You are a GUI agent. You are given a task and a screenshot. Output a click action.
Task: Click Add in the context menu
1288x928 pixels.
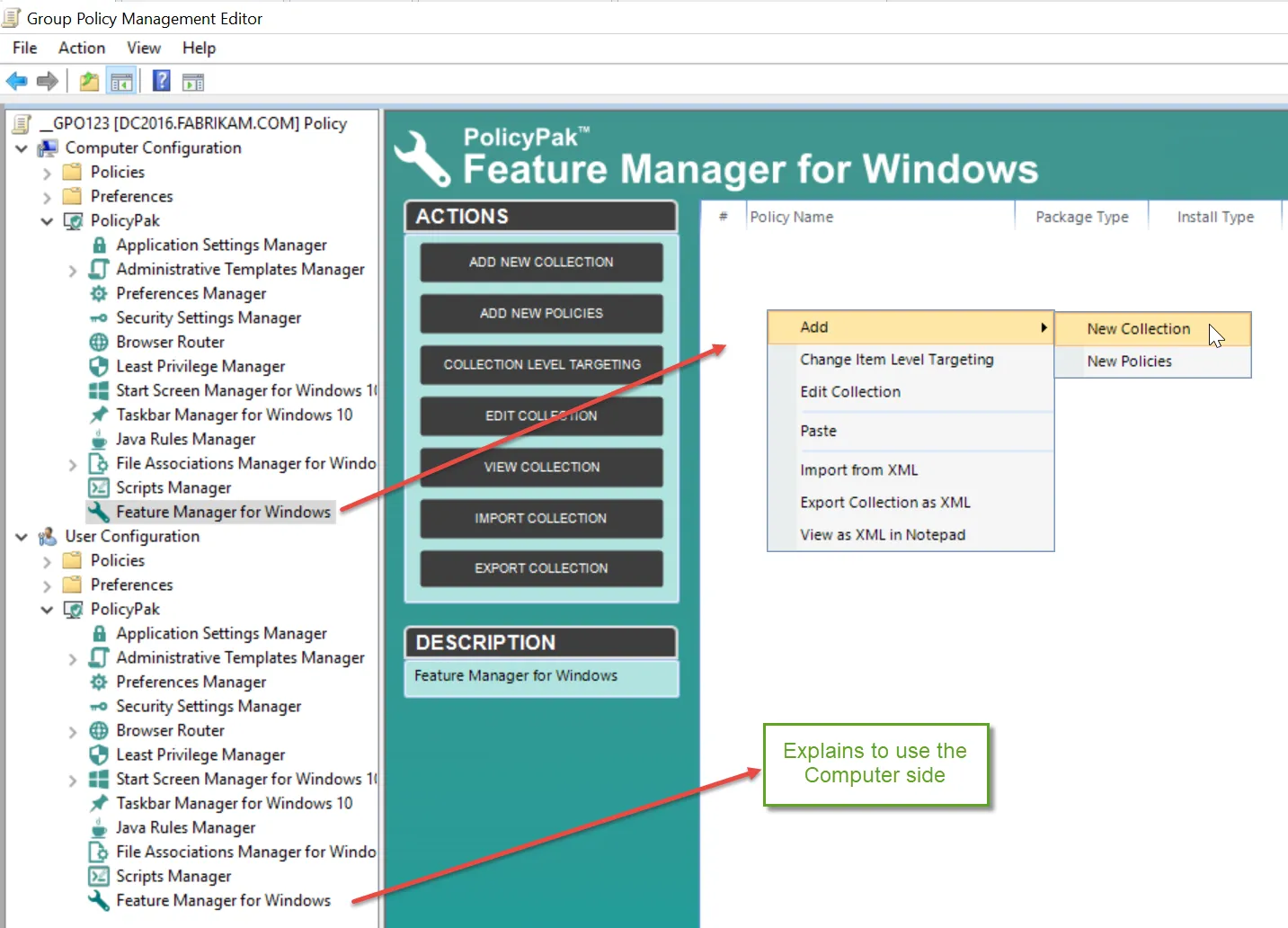(910, 327)
